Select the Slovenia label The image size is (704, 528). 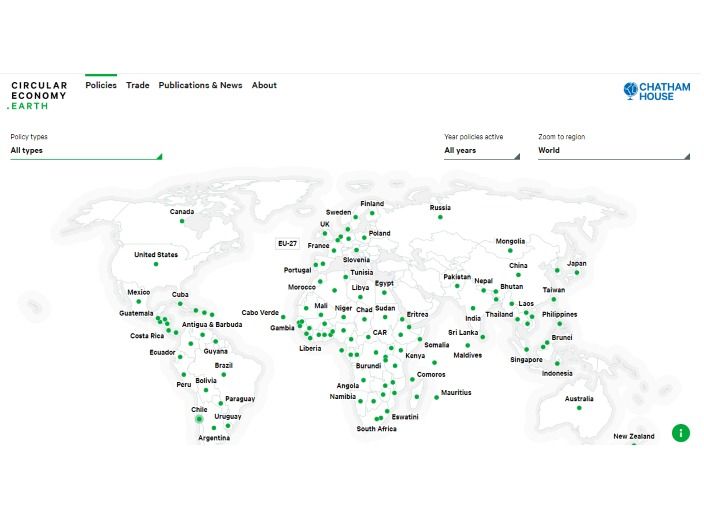tap(356, 260)
